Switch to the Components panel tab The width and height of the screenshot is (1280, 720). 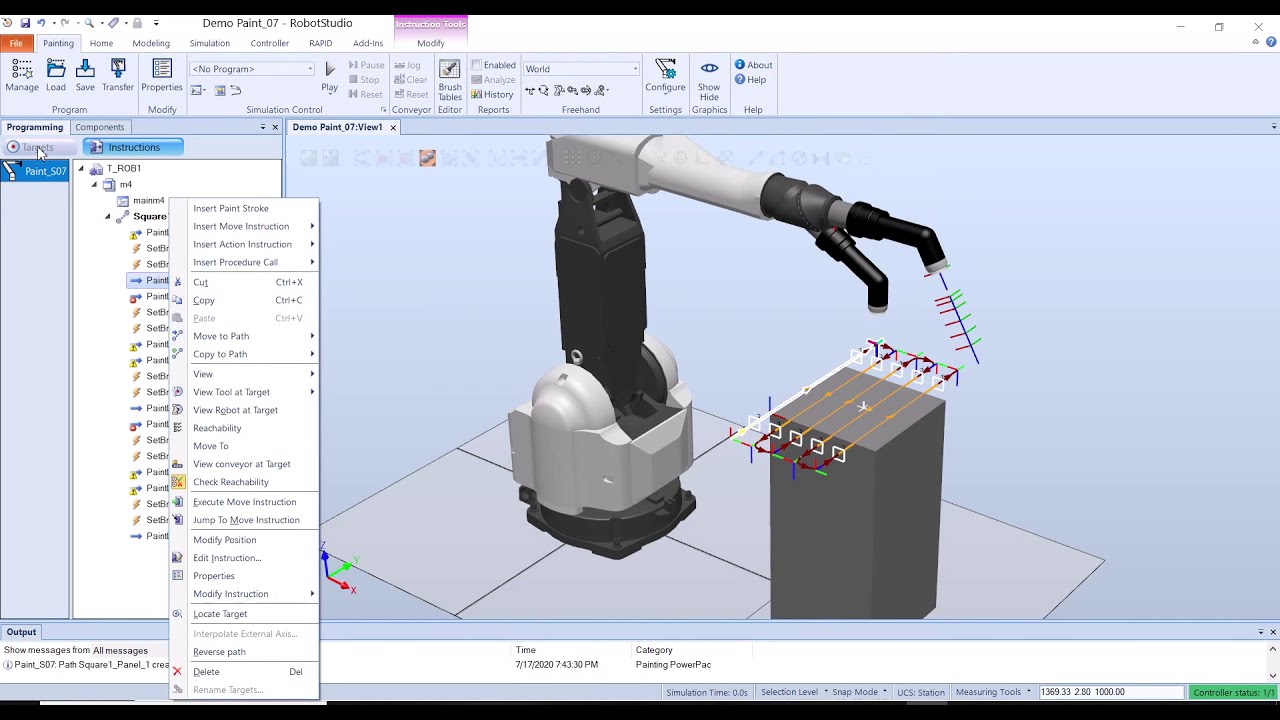99,127
